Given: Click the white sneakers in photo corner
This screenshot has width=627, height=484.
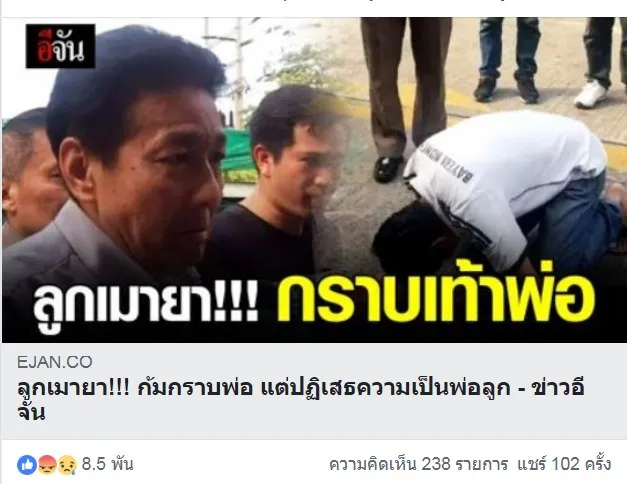Looking at the screenshot, I should coord(591,94).
